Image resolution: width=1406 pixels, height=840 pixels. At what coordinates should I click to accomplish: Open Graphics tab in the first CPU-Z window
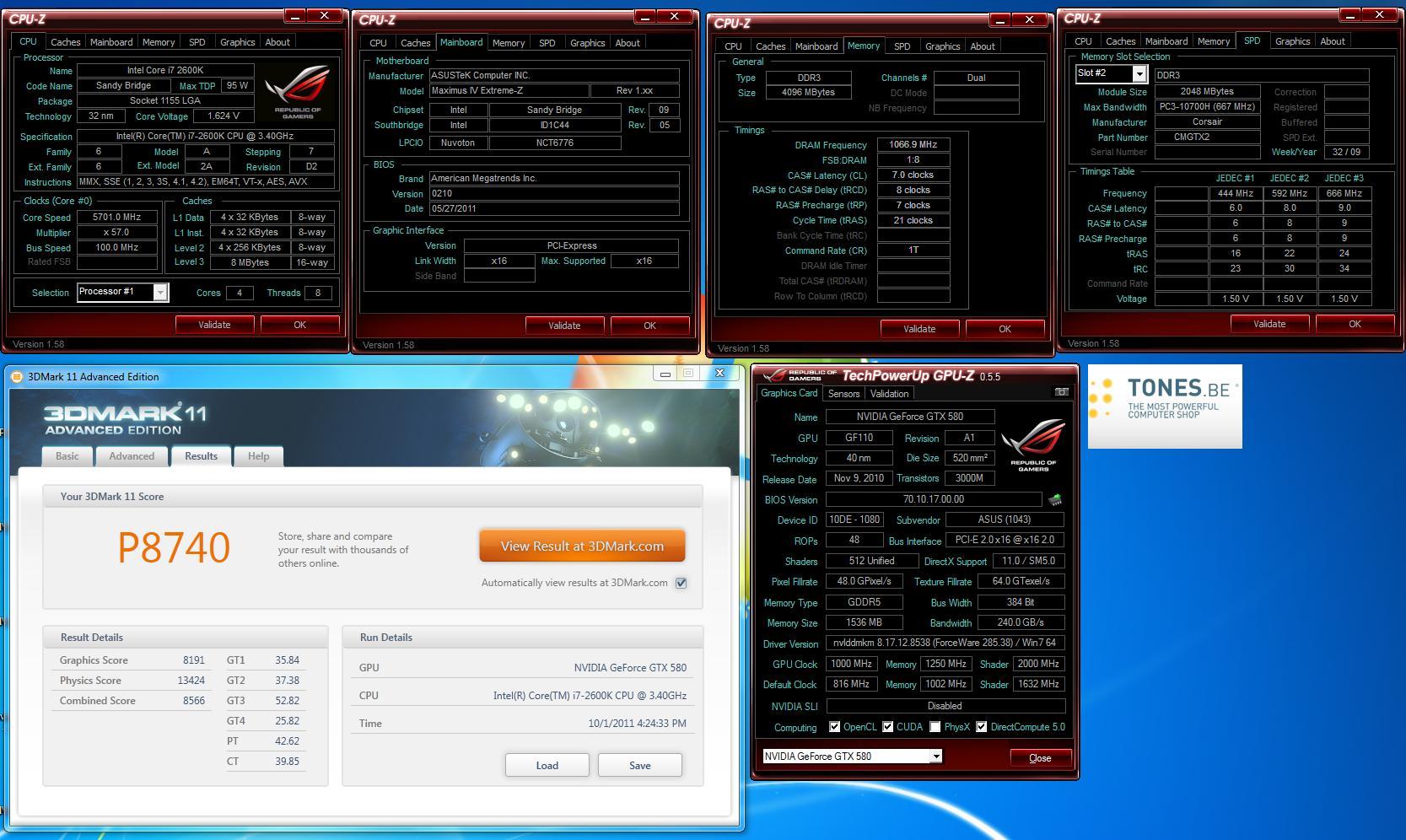(237, 42)
